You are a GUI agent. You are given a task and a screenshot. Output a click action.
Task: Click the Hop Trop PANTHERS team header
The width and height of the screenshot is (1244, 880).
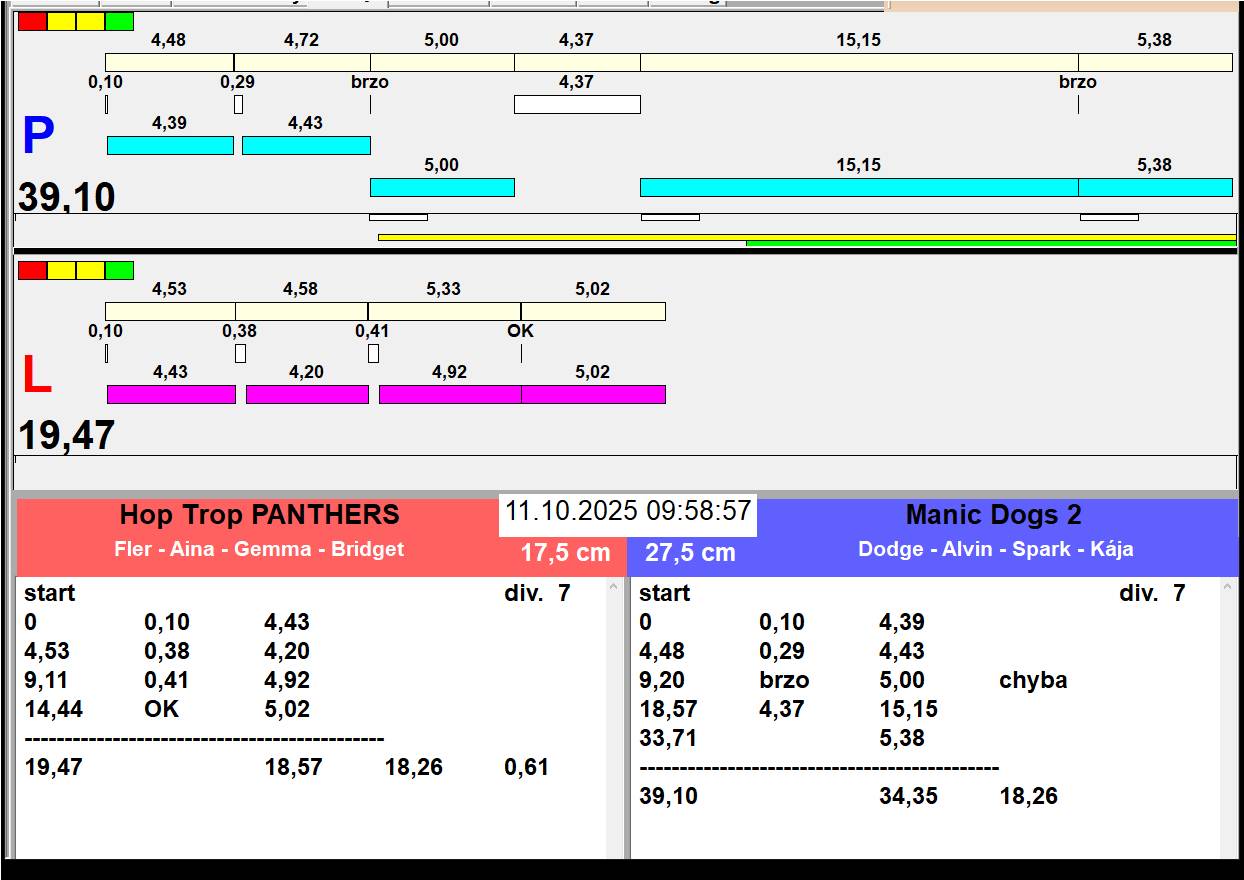(x=260, y=515)
